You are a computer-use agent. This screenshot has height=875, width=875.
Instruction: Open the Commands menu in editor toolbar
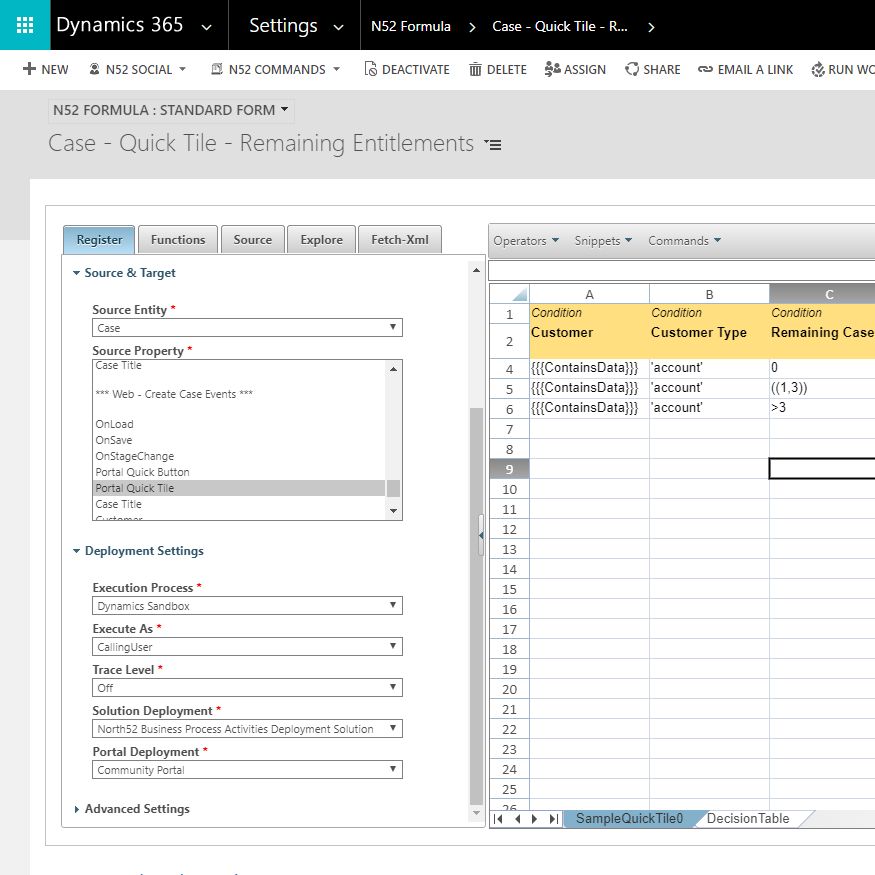[x=684, y=241]
